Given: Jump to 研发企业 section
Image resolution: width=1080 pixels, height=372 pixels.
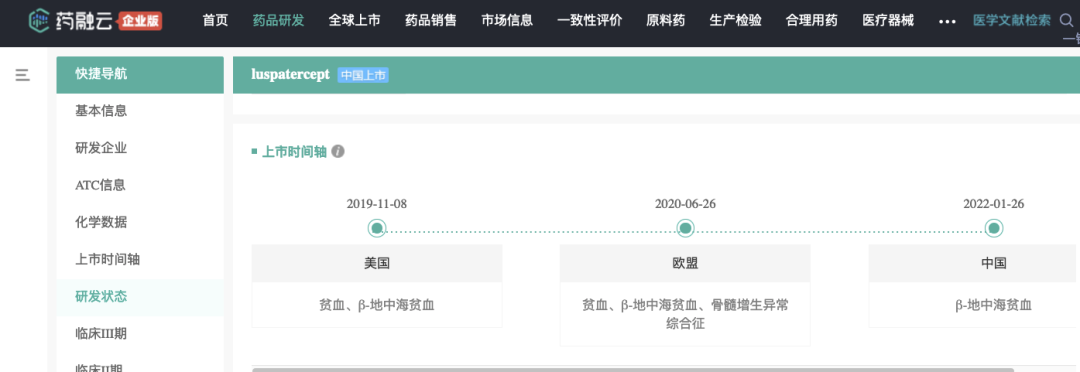Looking at the screenshot, I should click(140, 148).
